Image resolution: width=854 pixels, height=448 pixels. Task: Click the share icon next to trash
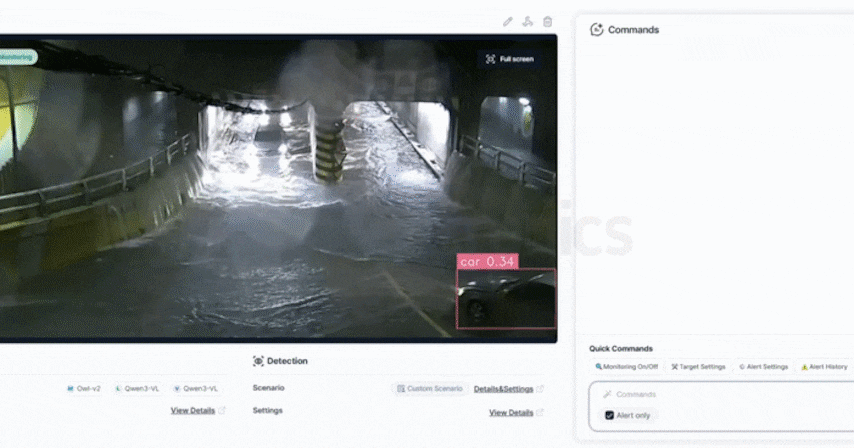tap(528, 21)
